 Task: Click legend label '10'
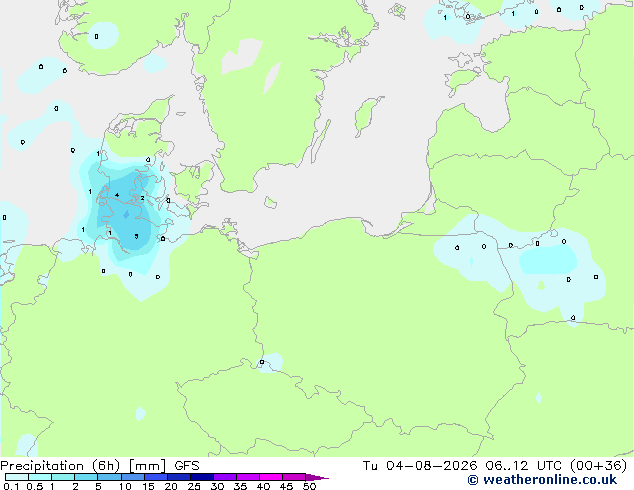click(125, 486)
